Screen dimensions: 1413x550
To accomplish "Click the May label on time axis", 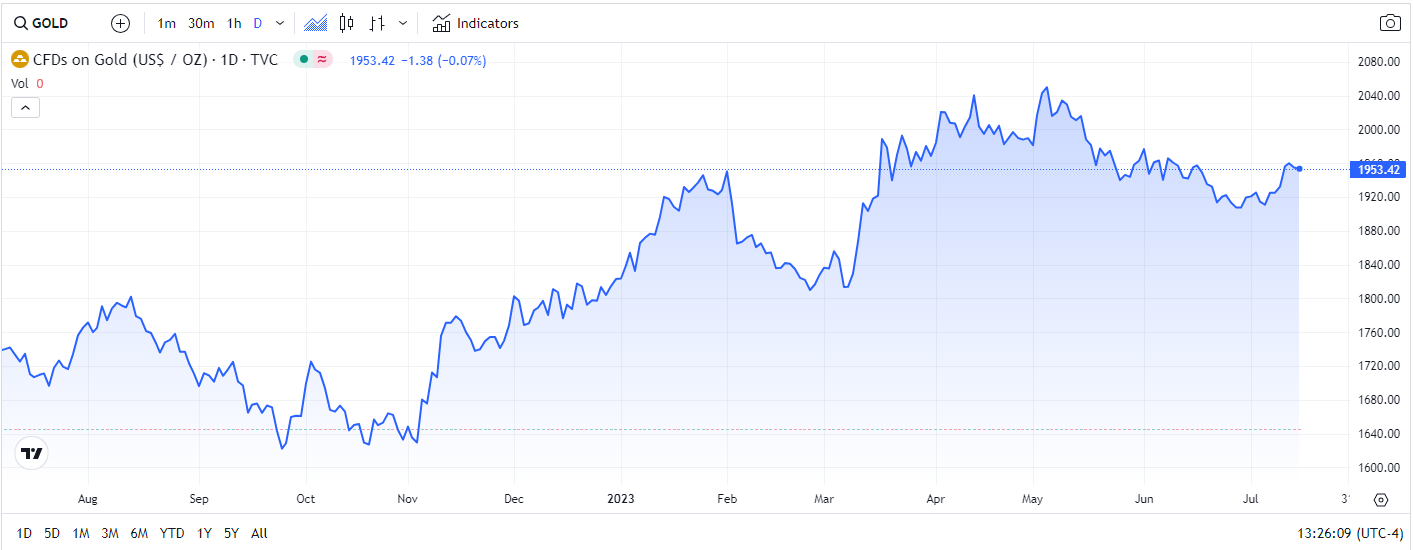I will click(x=1033, y=498).
